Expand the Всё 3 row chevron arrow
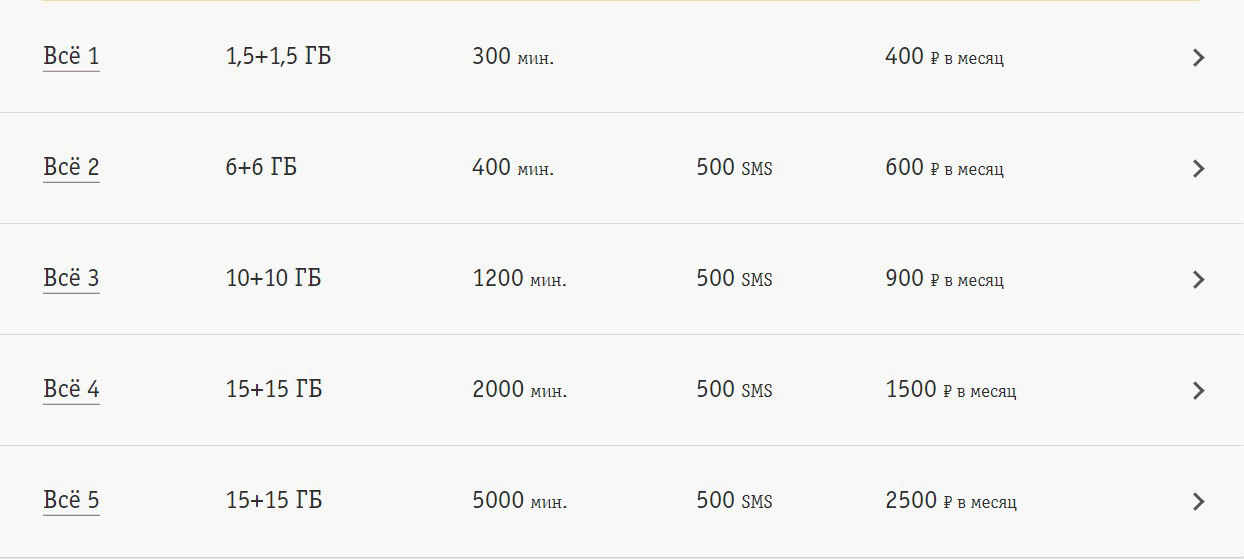The image size is (1244, 559). [x=1198, y=280]
